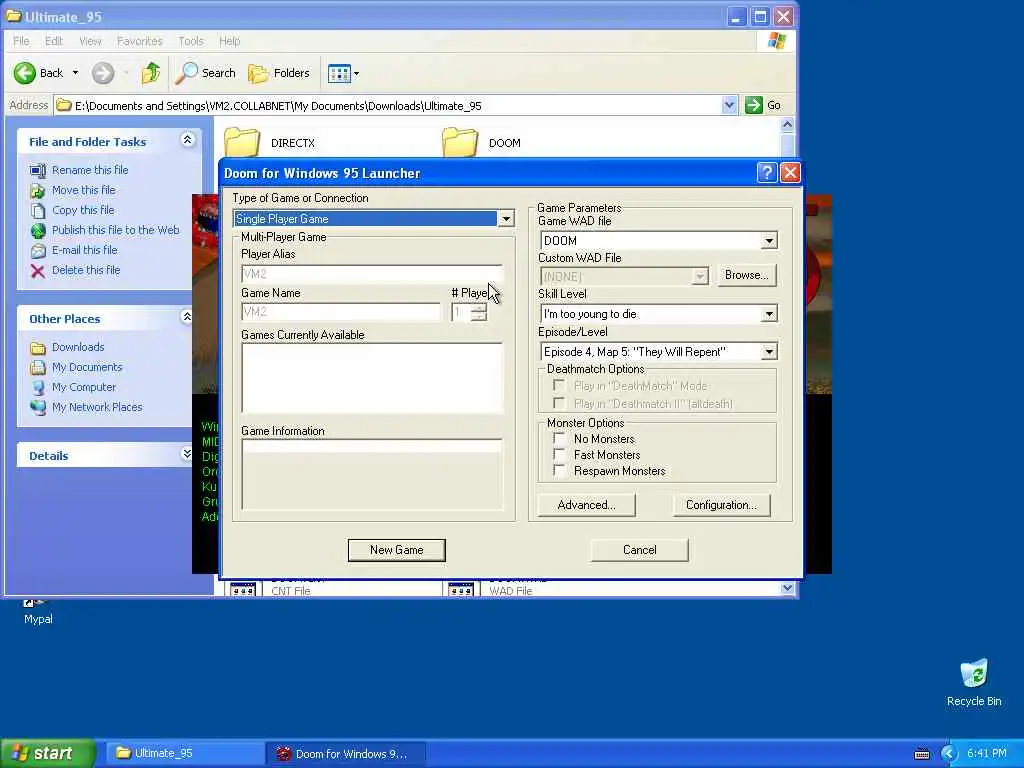Open the Views icon in Explorer toolbar
Image resolution: width=1024 pixels, height=768 pixels.
[x=340, y=73]
